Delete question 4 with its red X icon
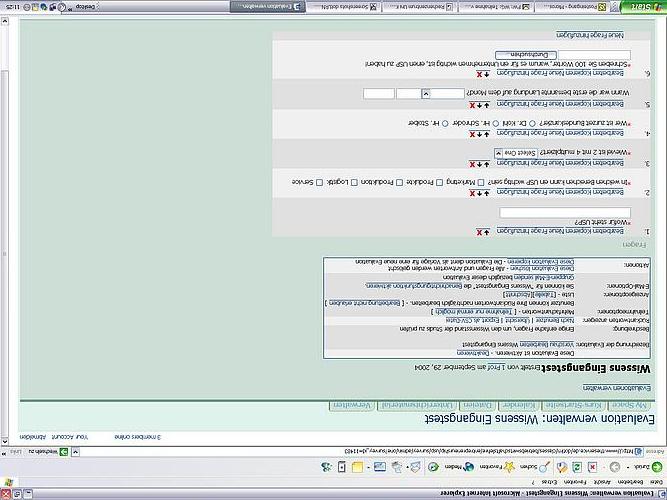 472,134
